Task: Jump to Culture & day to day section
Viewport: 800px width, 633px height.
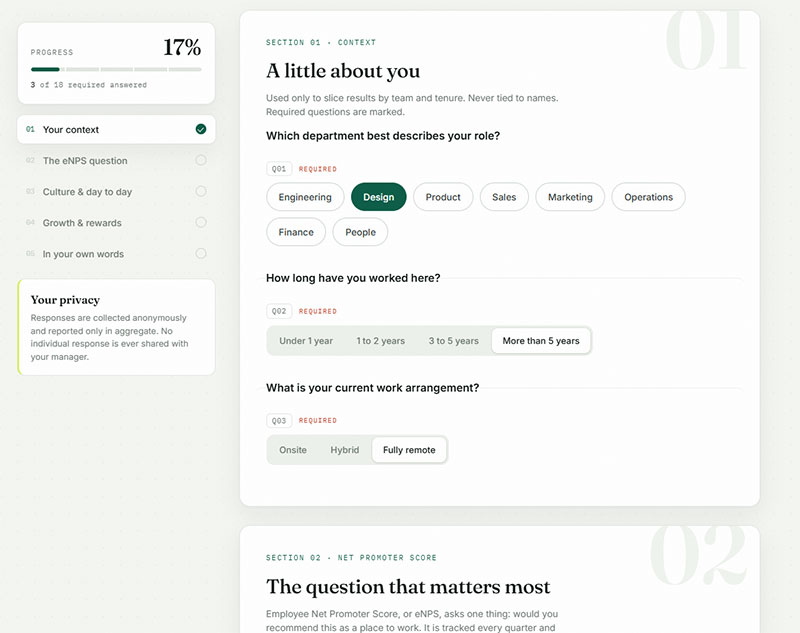Action: coord(116,192)
